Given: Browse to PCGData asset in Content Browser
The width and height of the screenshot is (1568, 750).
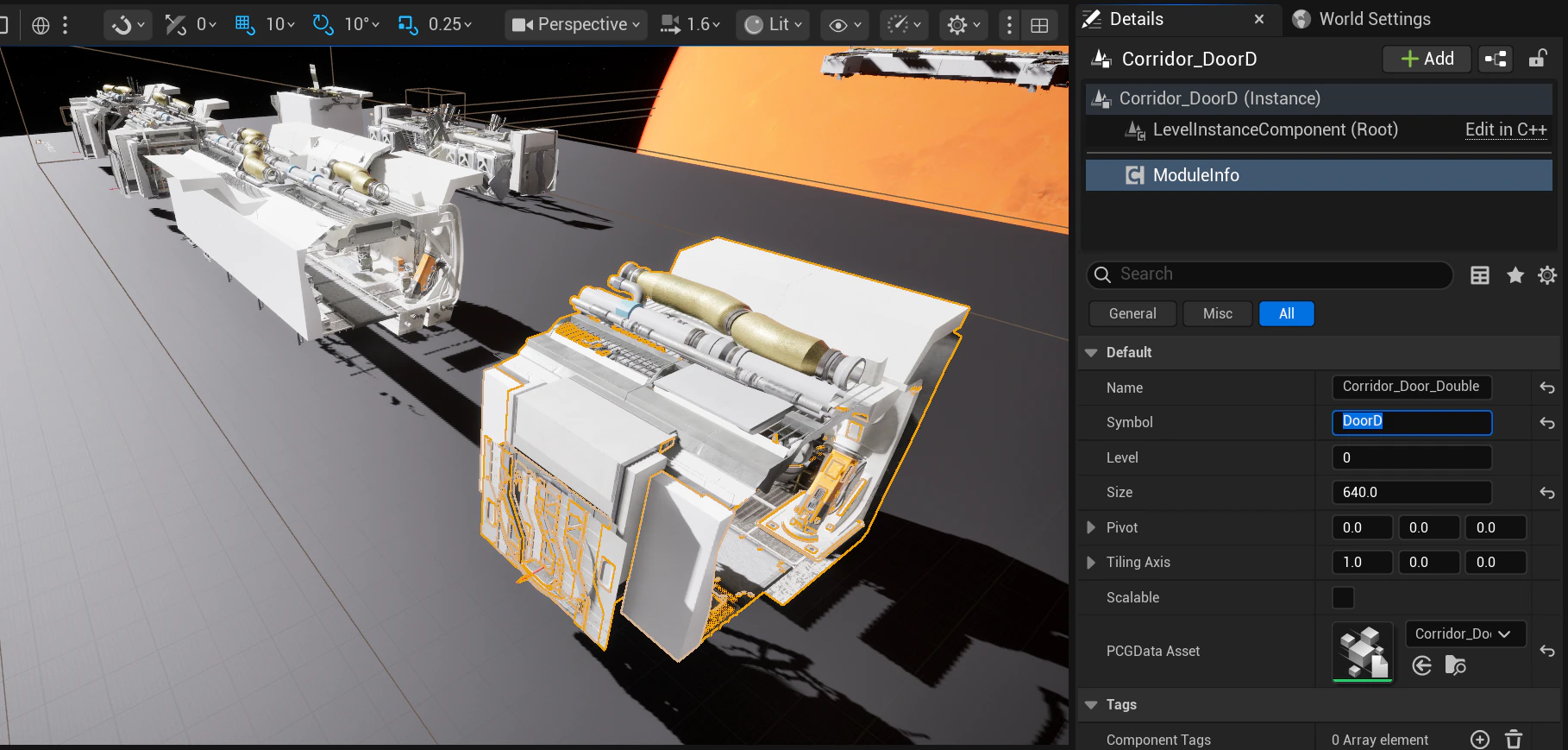Looking at the screenshot, I should 1456,665.
